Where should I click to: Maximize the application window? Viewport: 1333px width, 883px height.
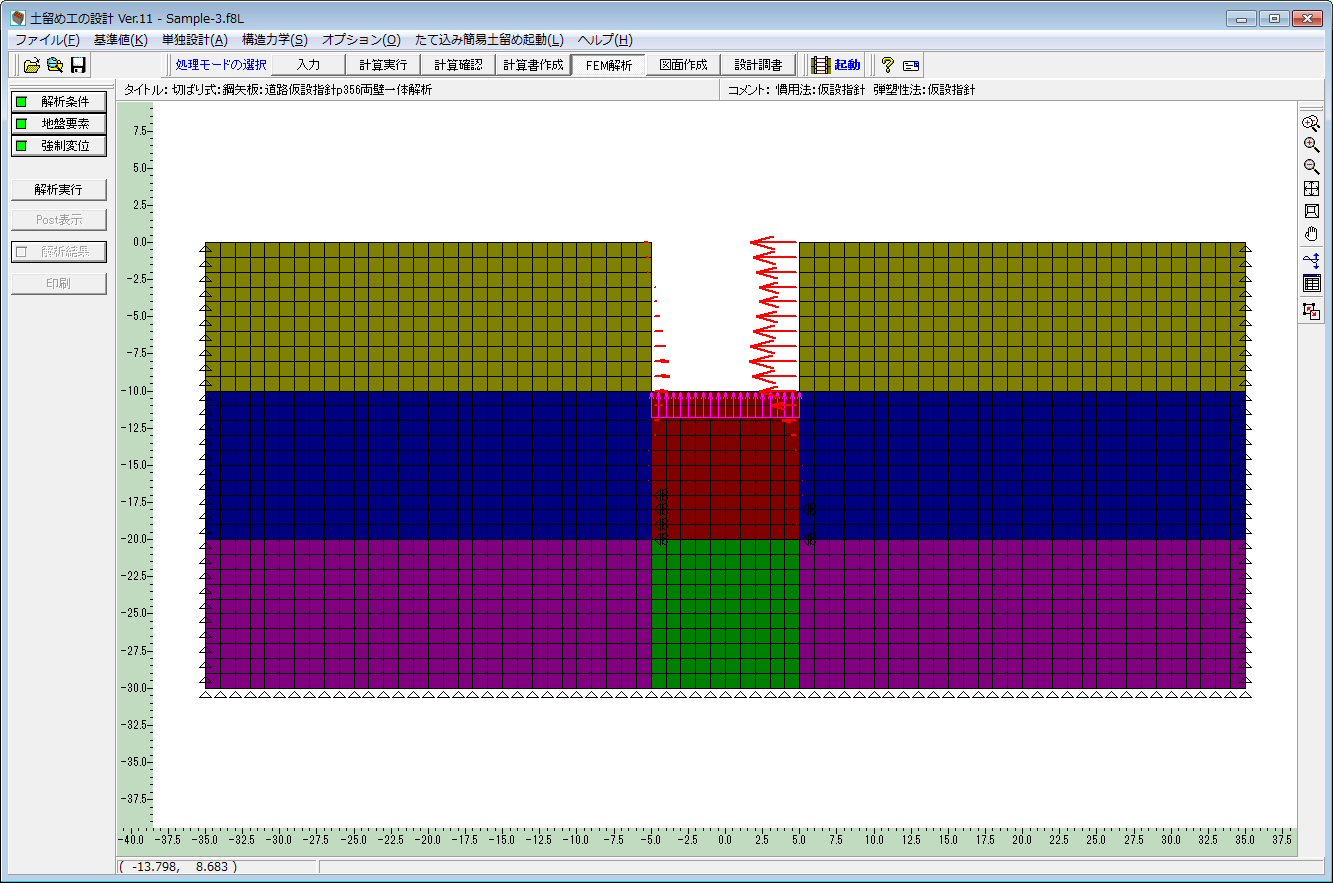(1274, 18)
